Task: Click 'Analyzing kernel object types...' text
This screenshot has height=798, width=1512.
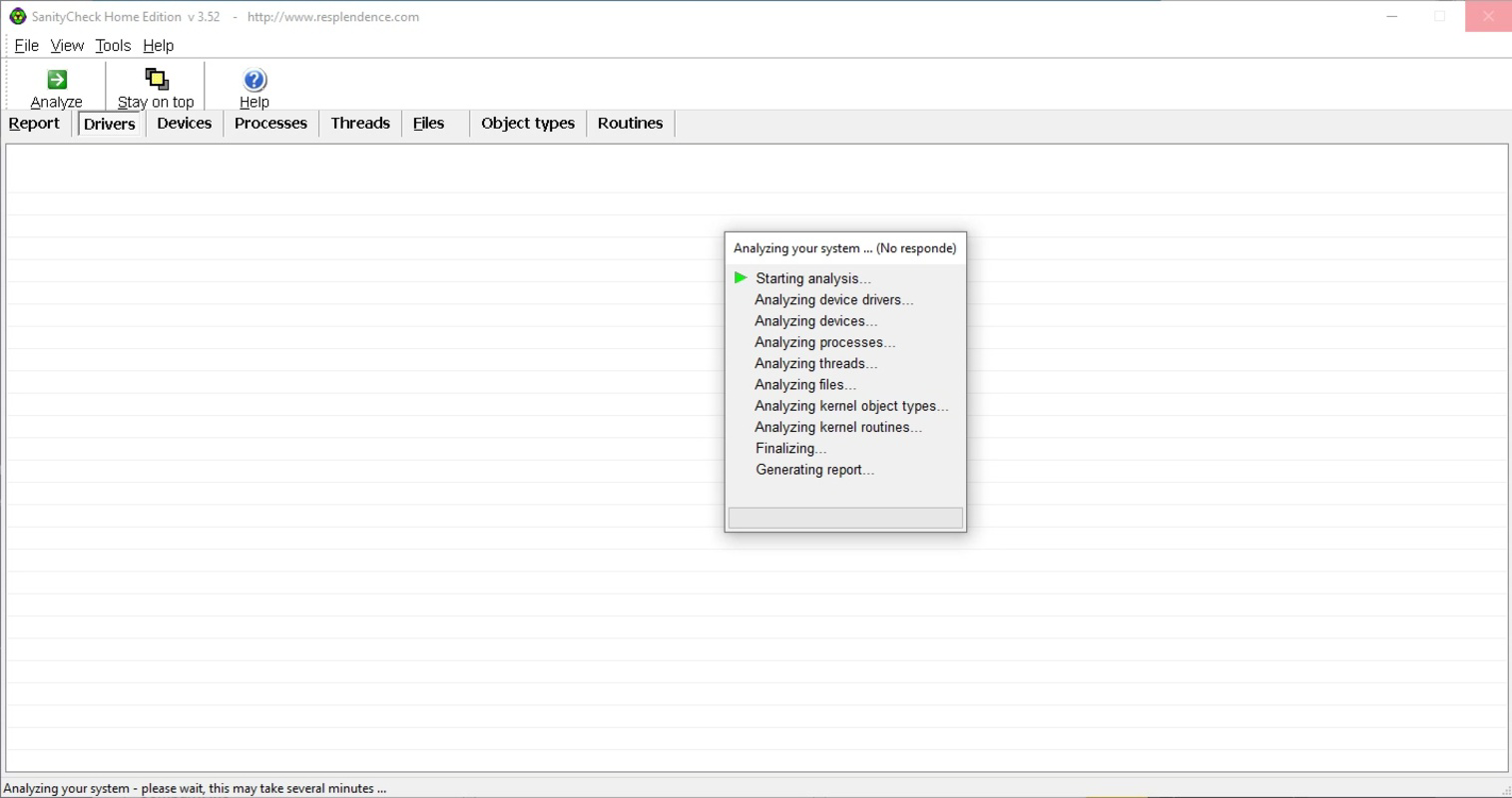Action: (x=851, y=406)
